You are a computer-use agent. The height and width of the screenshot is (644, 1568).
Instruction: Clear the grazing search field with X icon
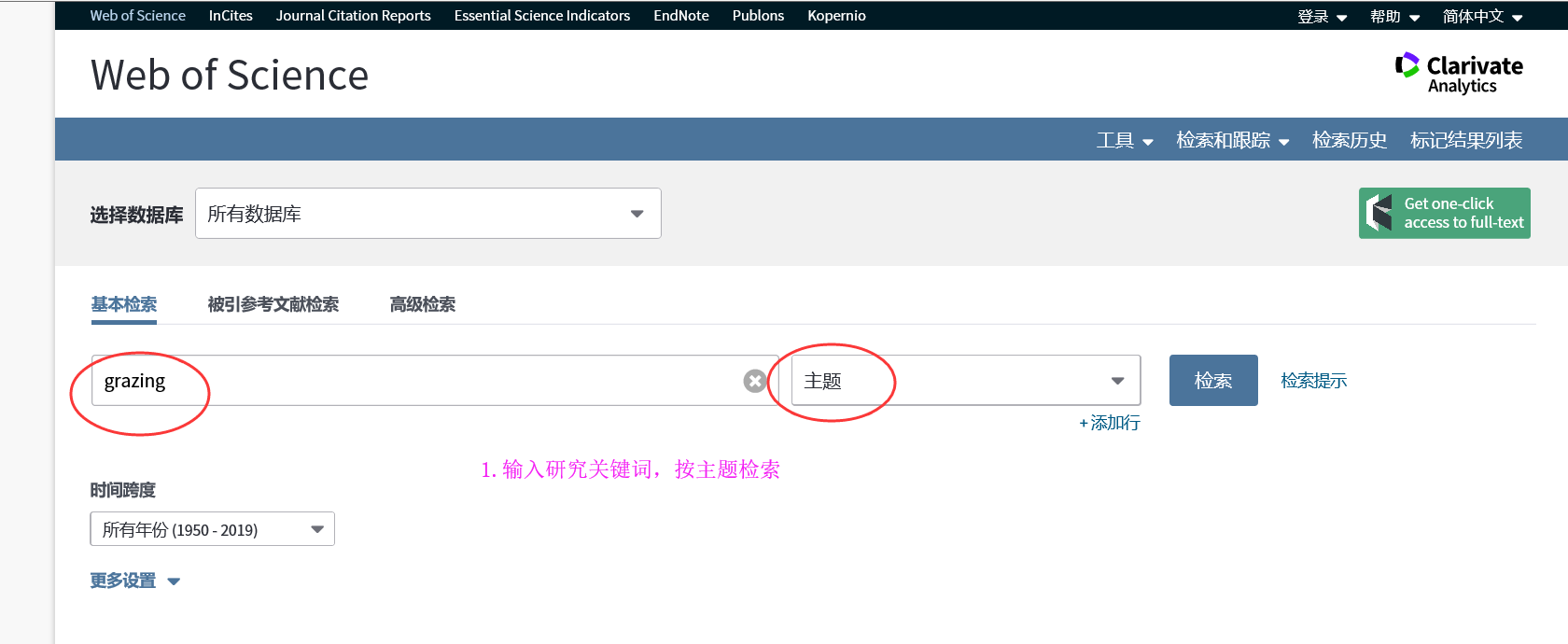(x=755, y=381)
